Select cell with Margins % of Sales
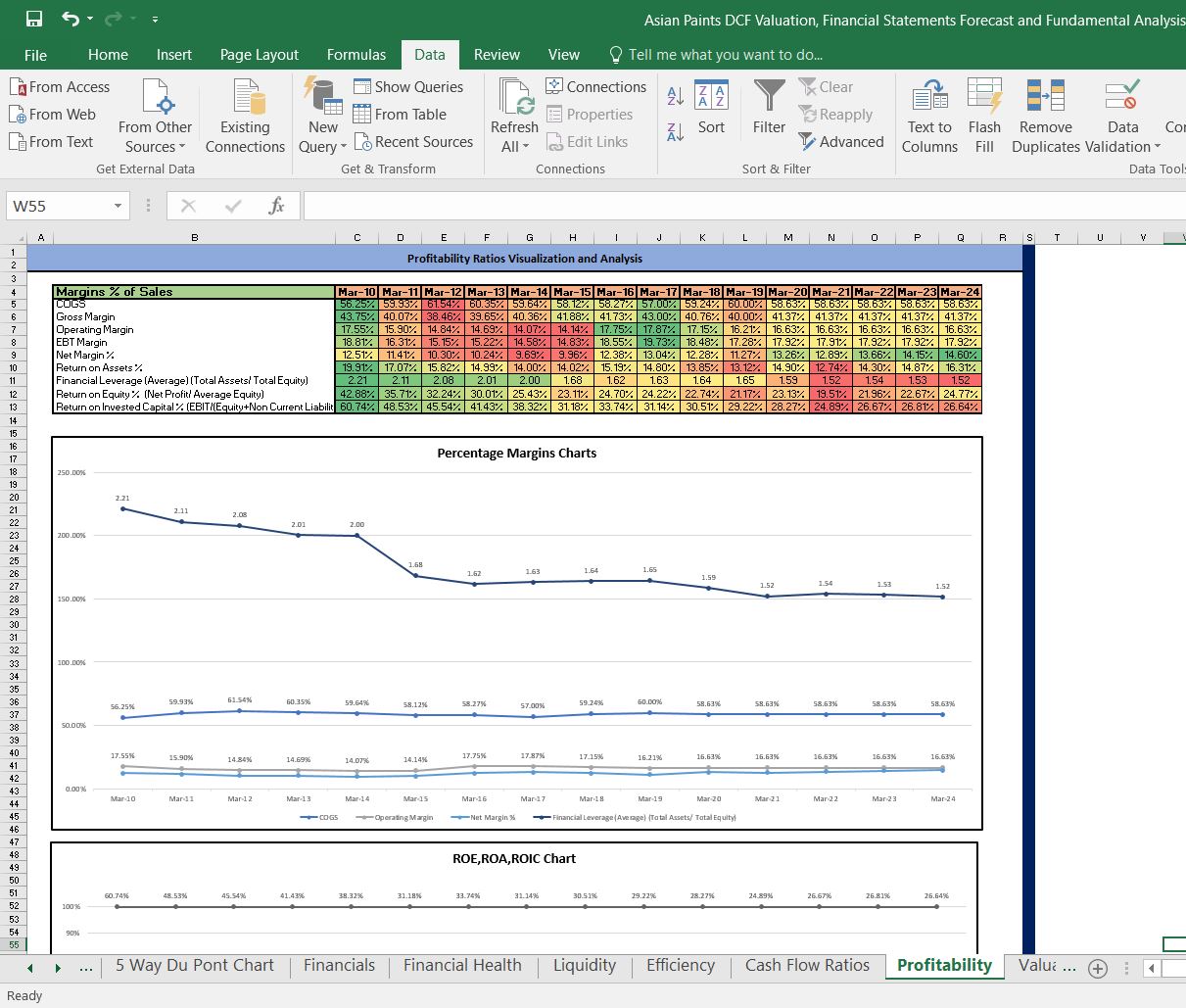 point(194,291)
